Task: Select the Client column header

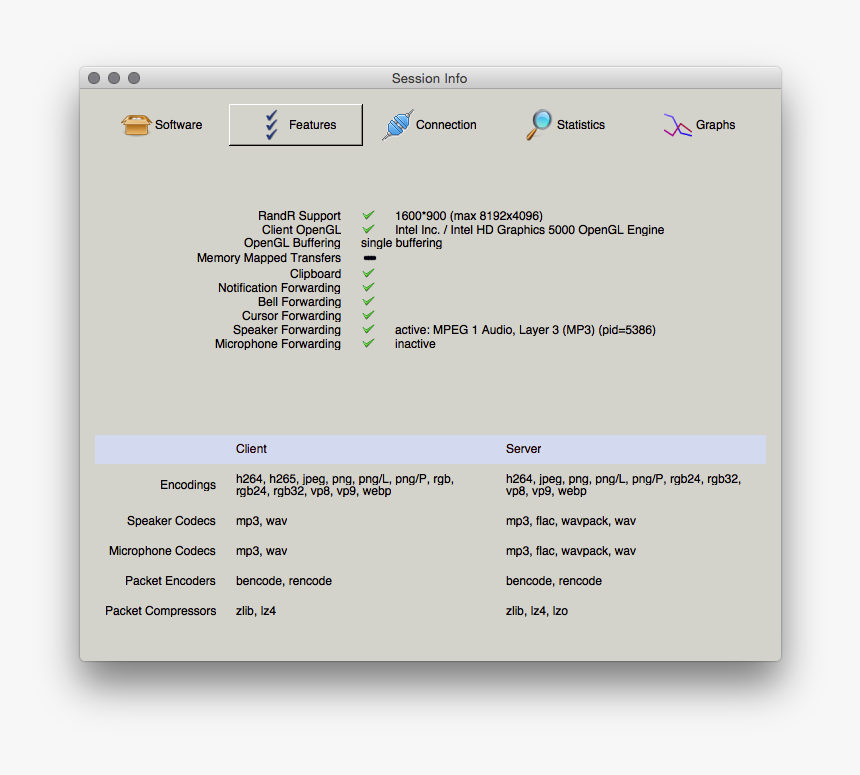Action: tap(251, 449)
